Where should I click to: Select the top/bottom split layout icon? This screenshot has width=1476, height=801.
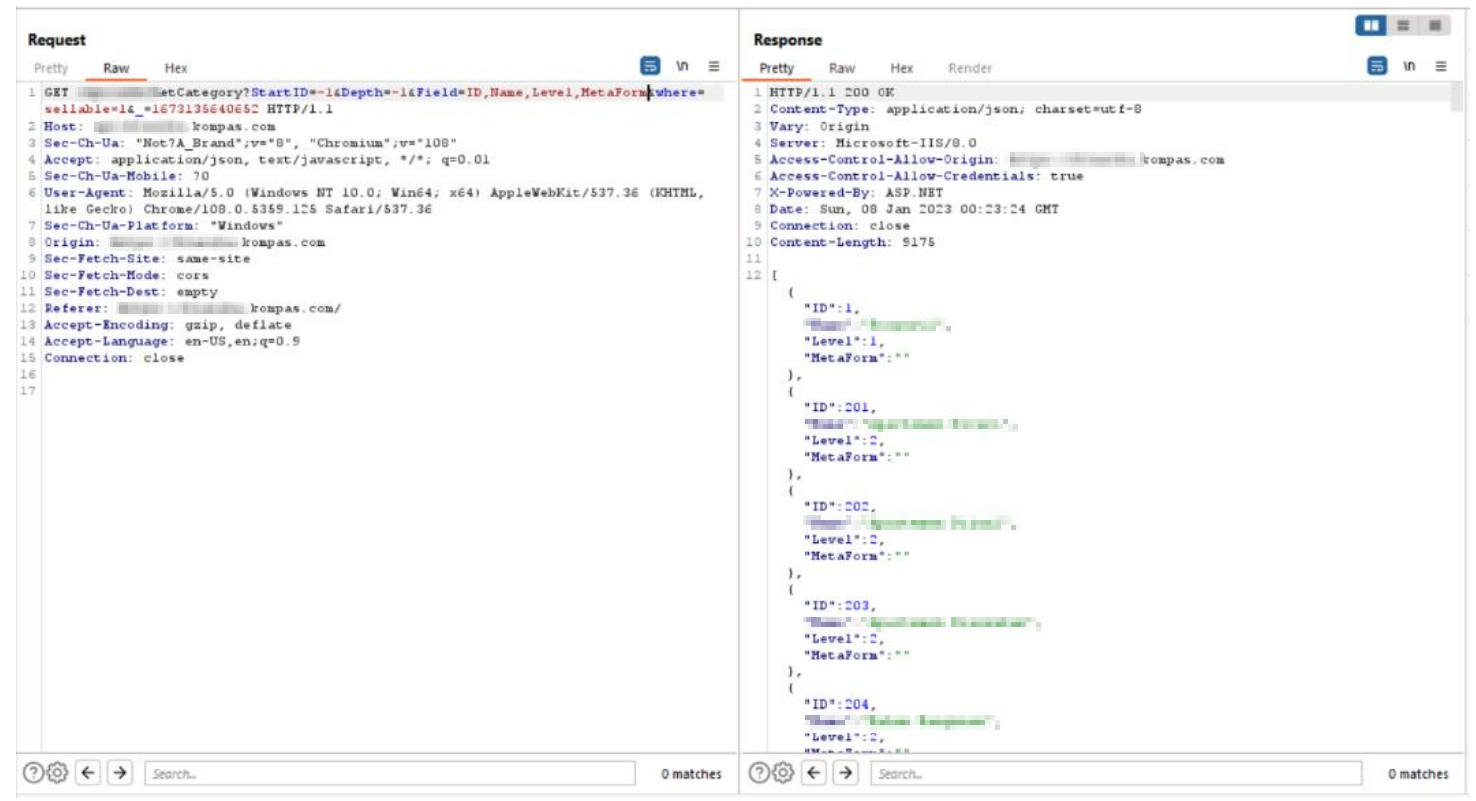click(x=1403, y=25)
